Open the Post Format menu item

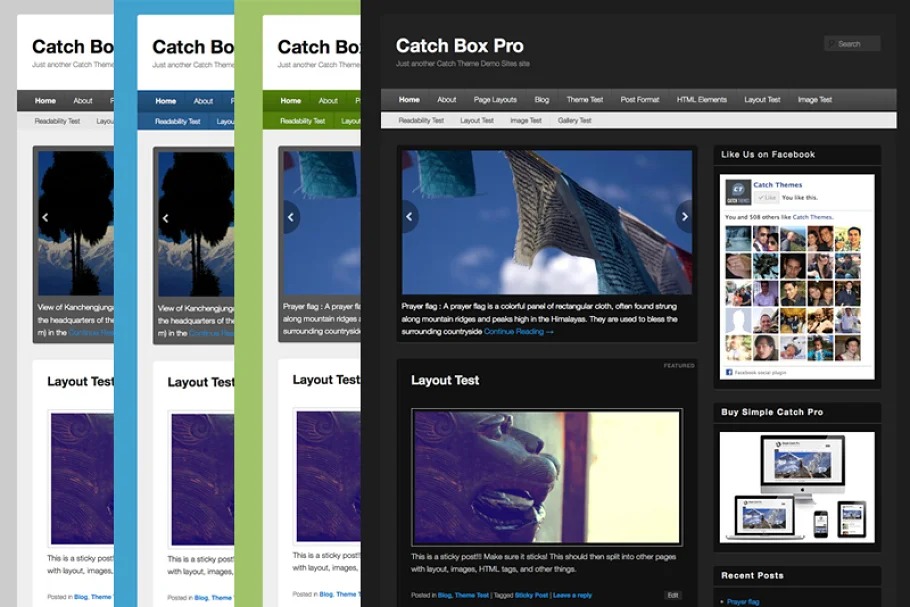(639, 100)
